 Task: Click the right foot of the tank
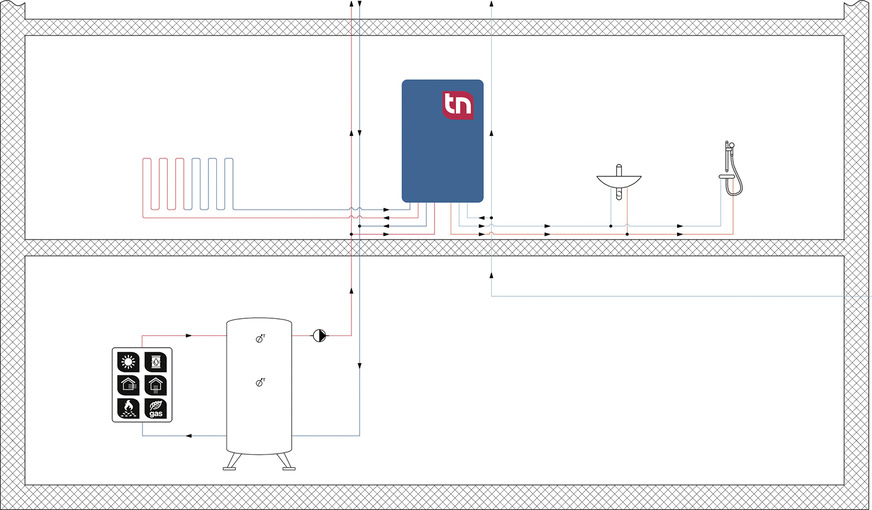(287, 461)
